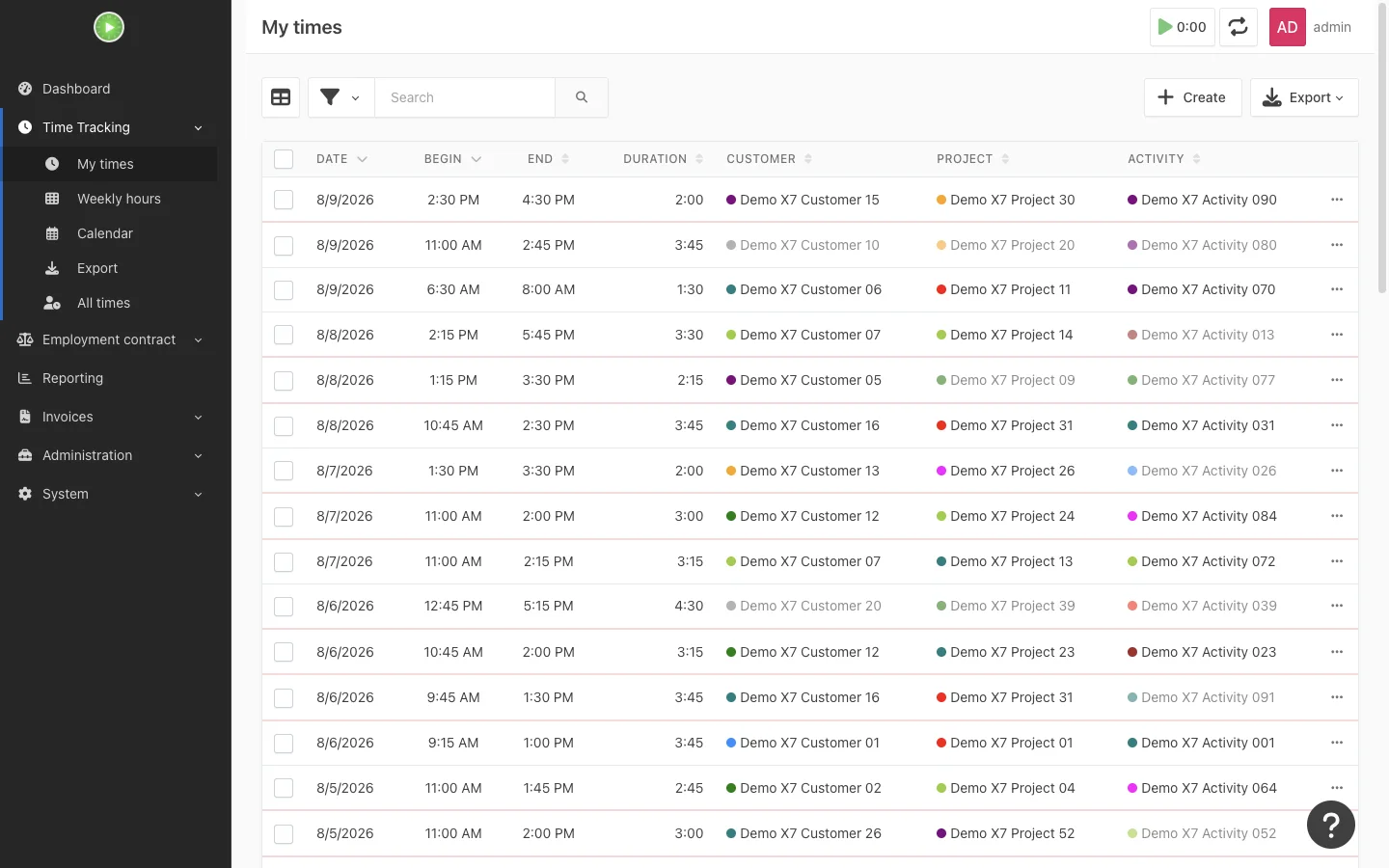Click the Kimai play logo icon
Image resolution: width=1389 pixels, height=868 pixels.
click(109, 27)
